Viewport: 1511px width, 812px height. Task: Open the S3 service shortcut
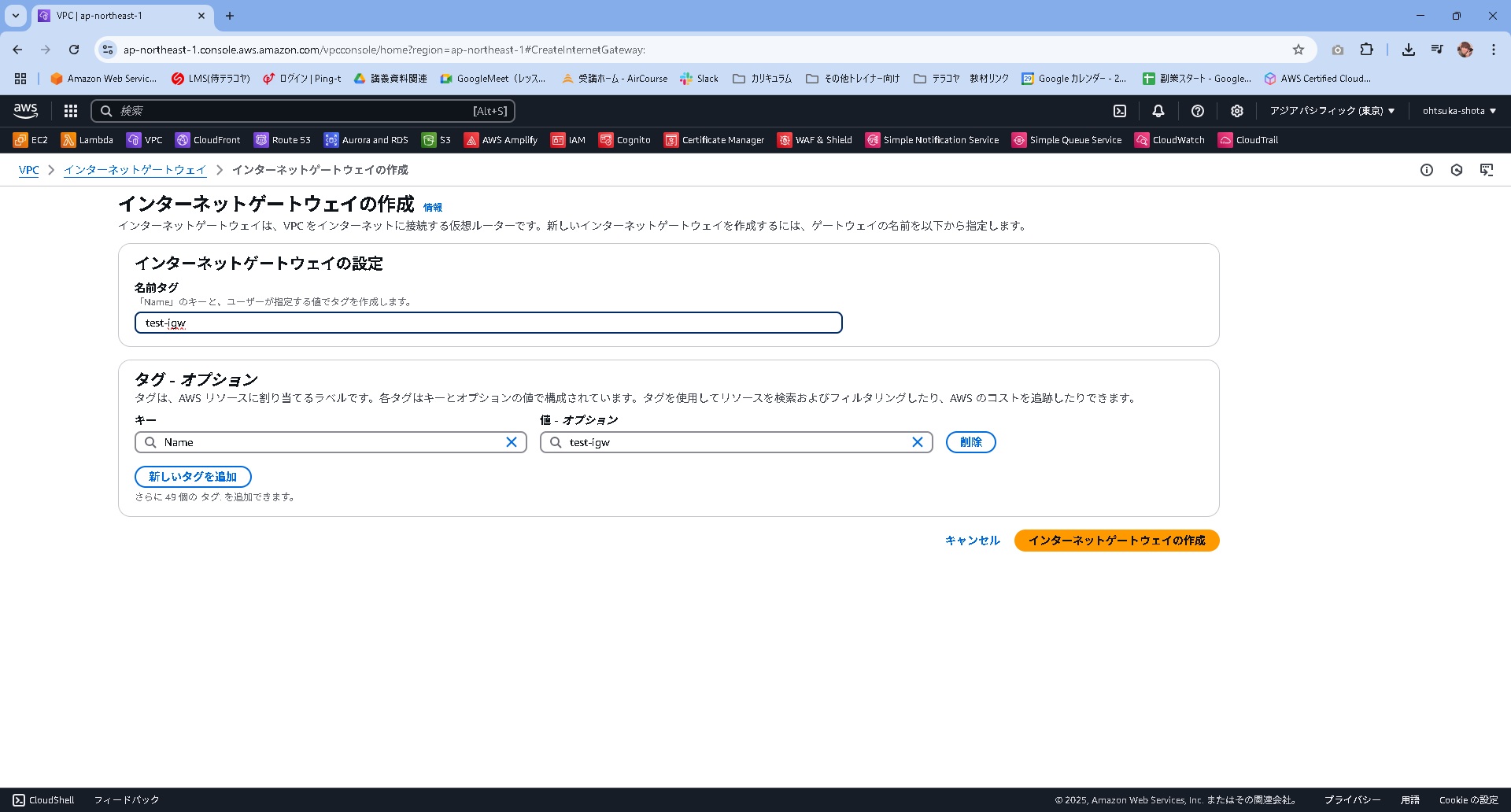click(x=436, y=139)
